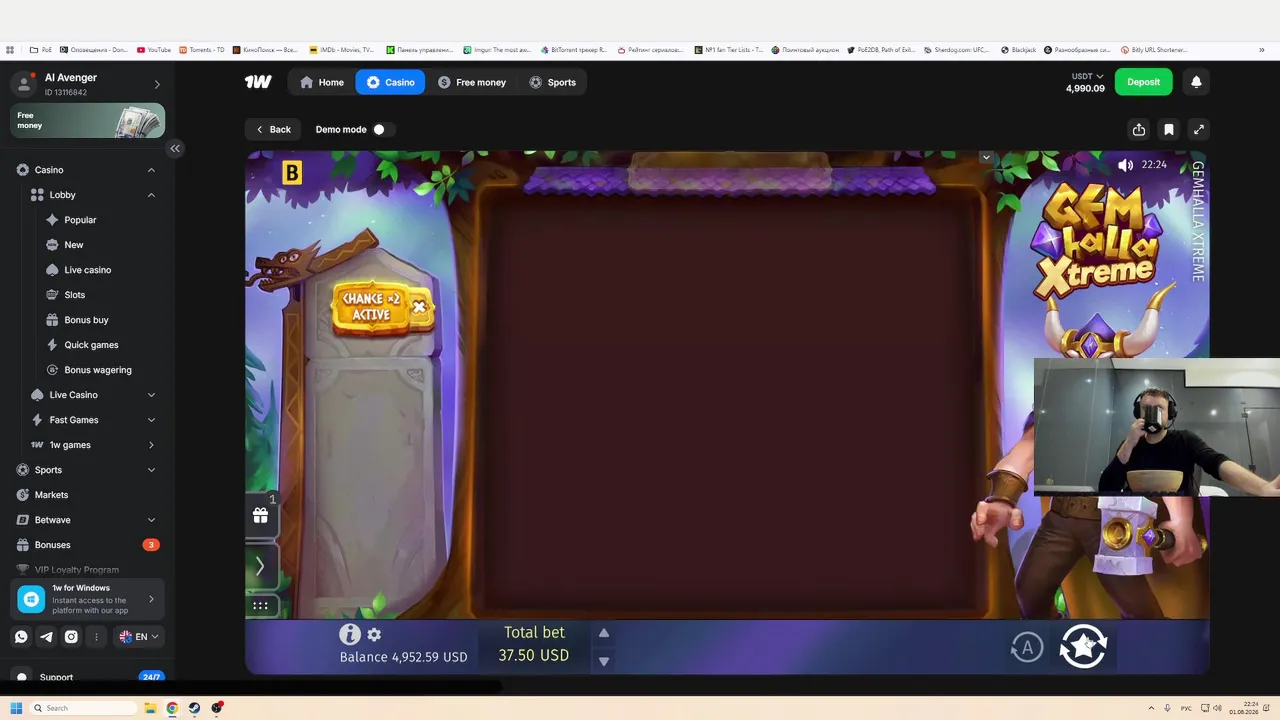Viewport: 1280px width, 720px height.
Task: Collapse the left sidebar
Action: 175,148
